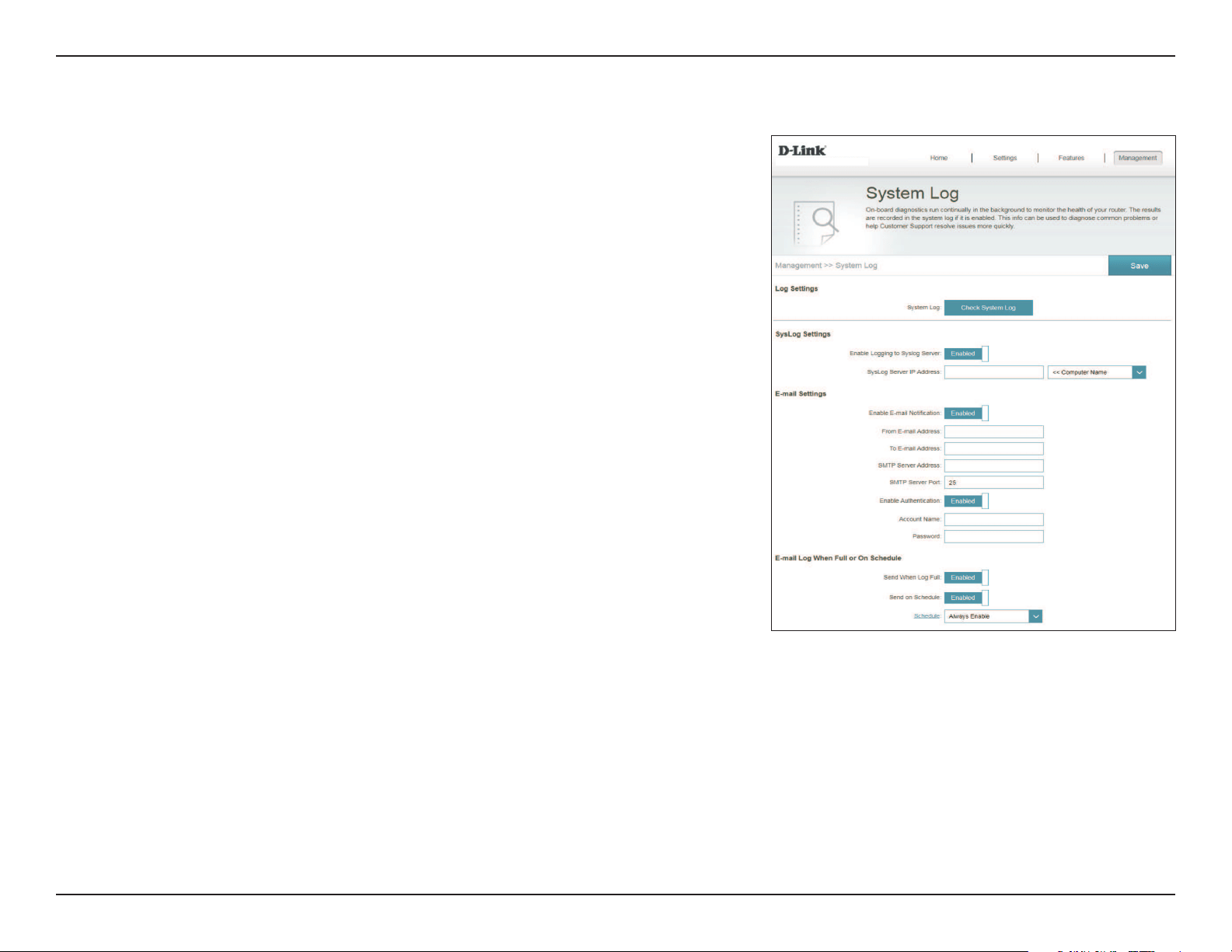This screenshot has width=1232, height=952.
Task: Click the 'Management >> System Log' breadcrumb text
Action: [826, 266]
